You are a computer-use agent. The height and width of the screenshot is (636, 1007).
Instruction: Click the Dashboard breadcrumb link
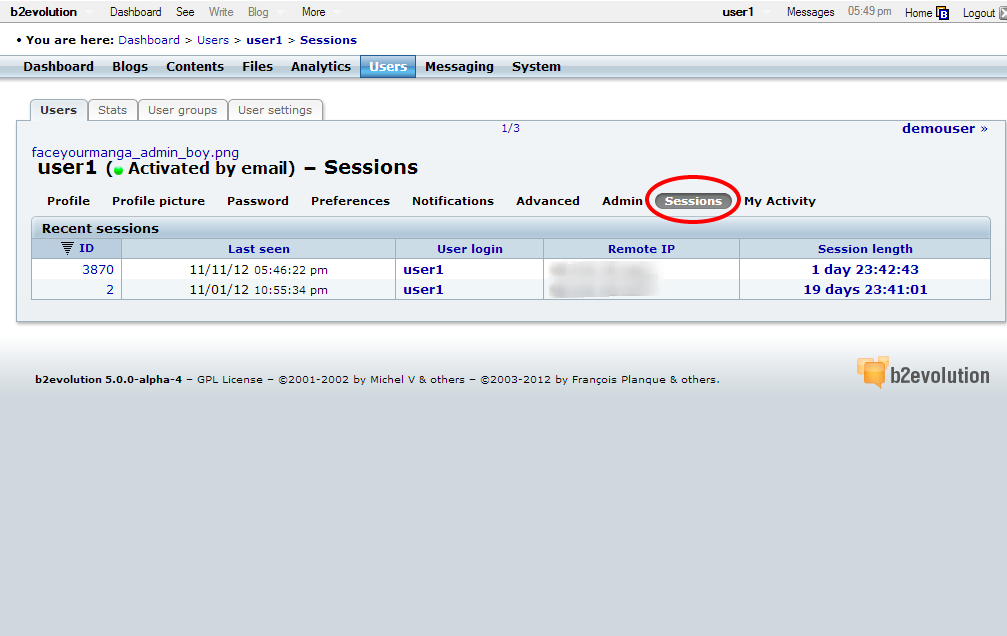tap(149, 40)
